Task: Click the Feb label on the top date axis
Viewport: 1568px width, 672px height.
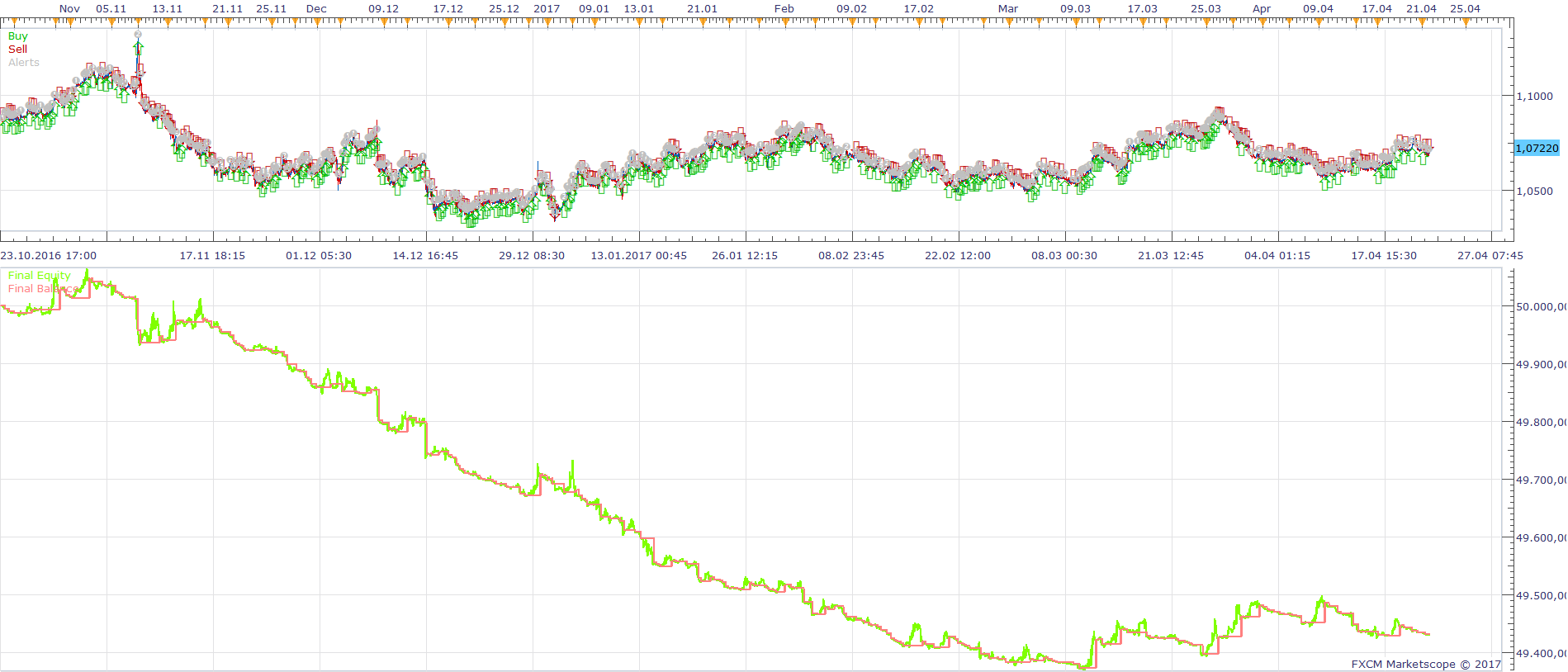Action: point(784,9)
